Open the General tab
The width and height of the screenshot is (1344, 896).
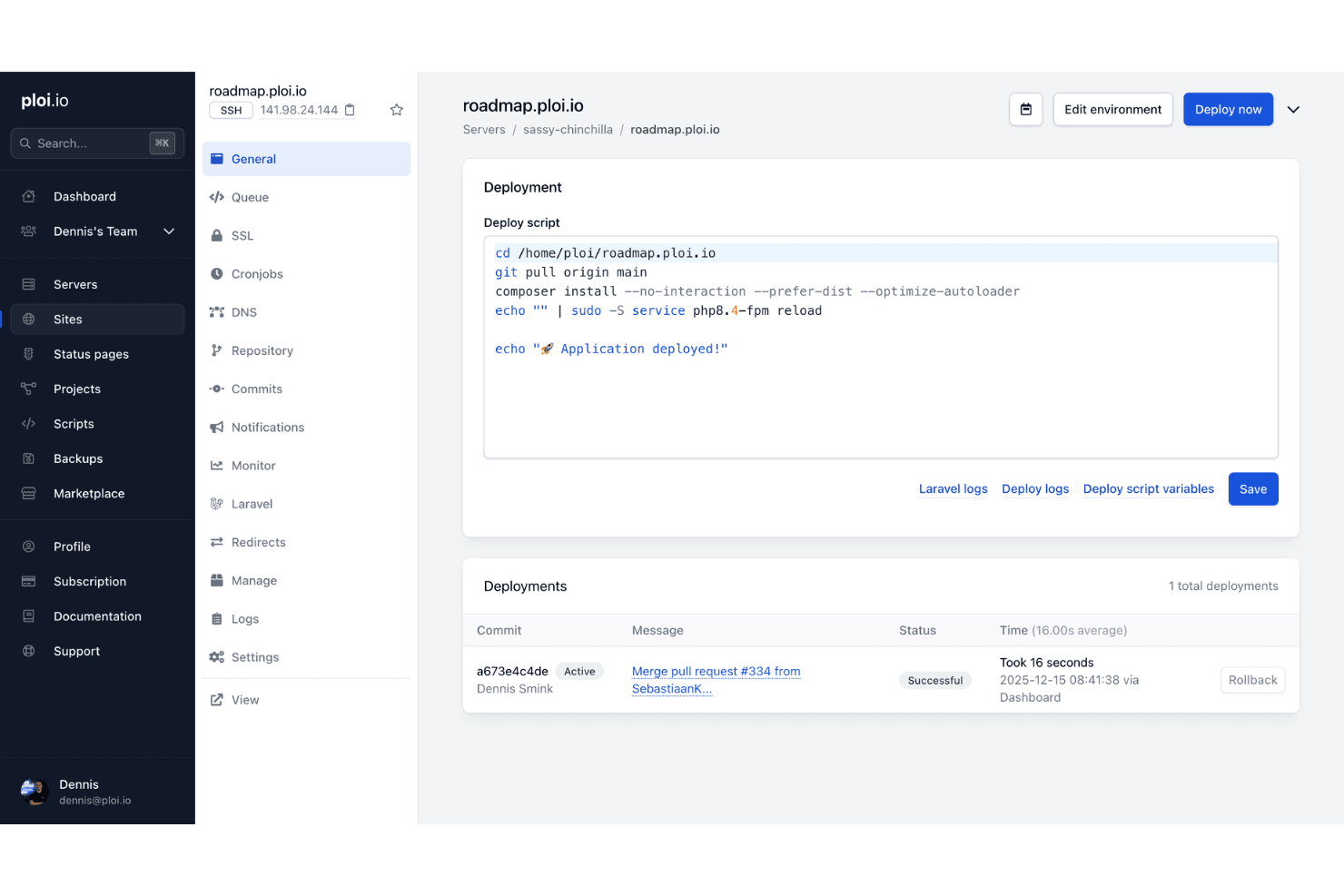click(306, 159)
